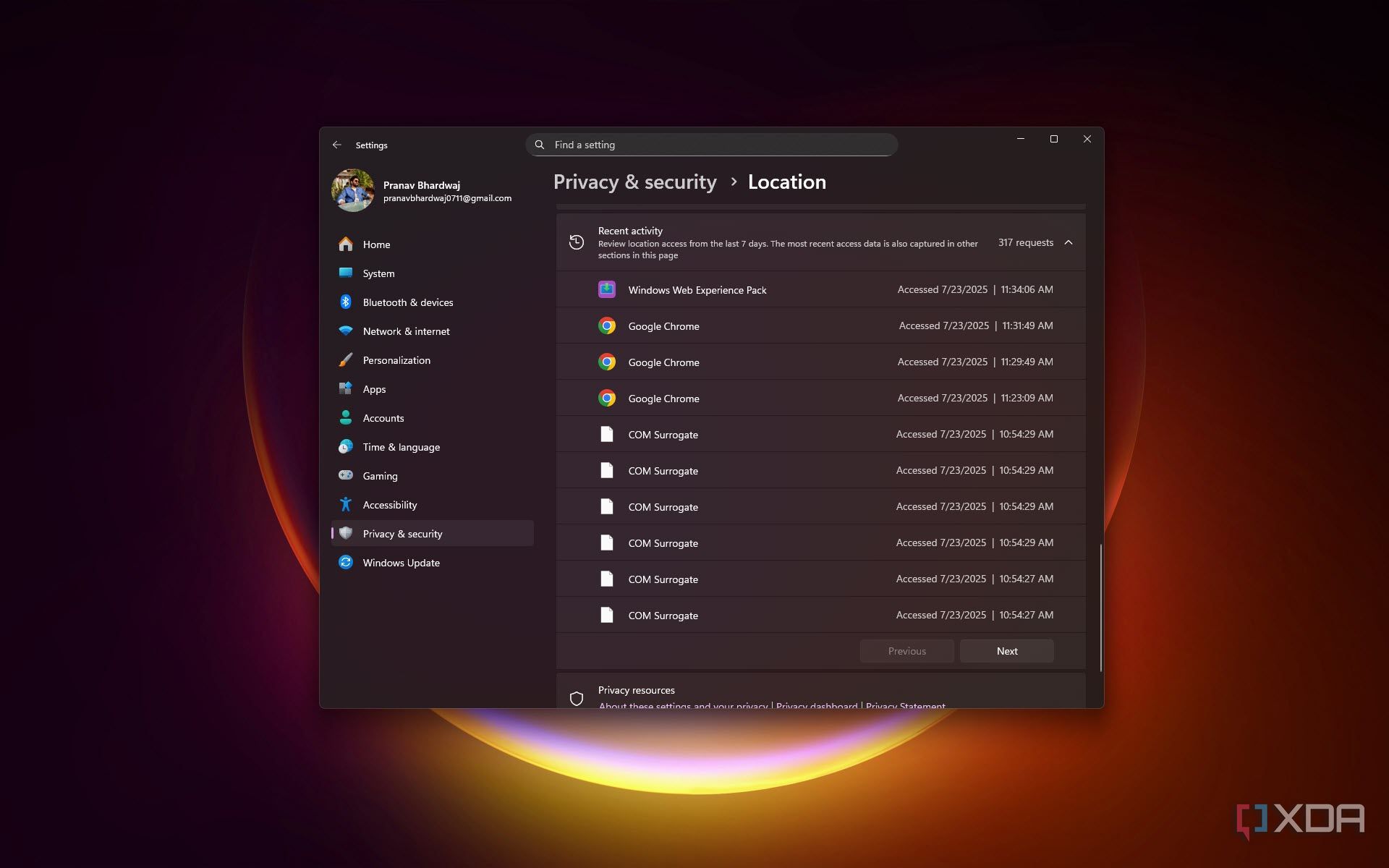The height and width of the screenshot is (868, 1389).
Task: Click the Windows Update sync icon
Action: pyautogui.click(x=346, y=563)
